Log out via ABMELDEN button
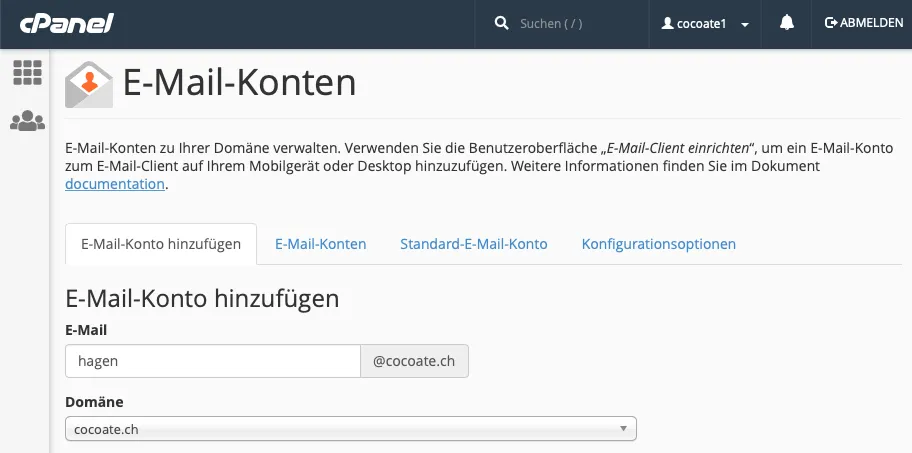The height and width of the screenshot is (453, 912). click(864, 23)
